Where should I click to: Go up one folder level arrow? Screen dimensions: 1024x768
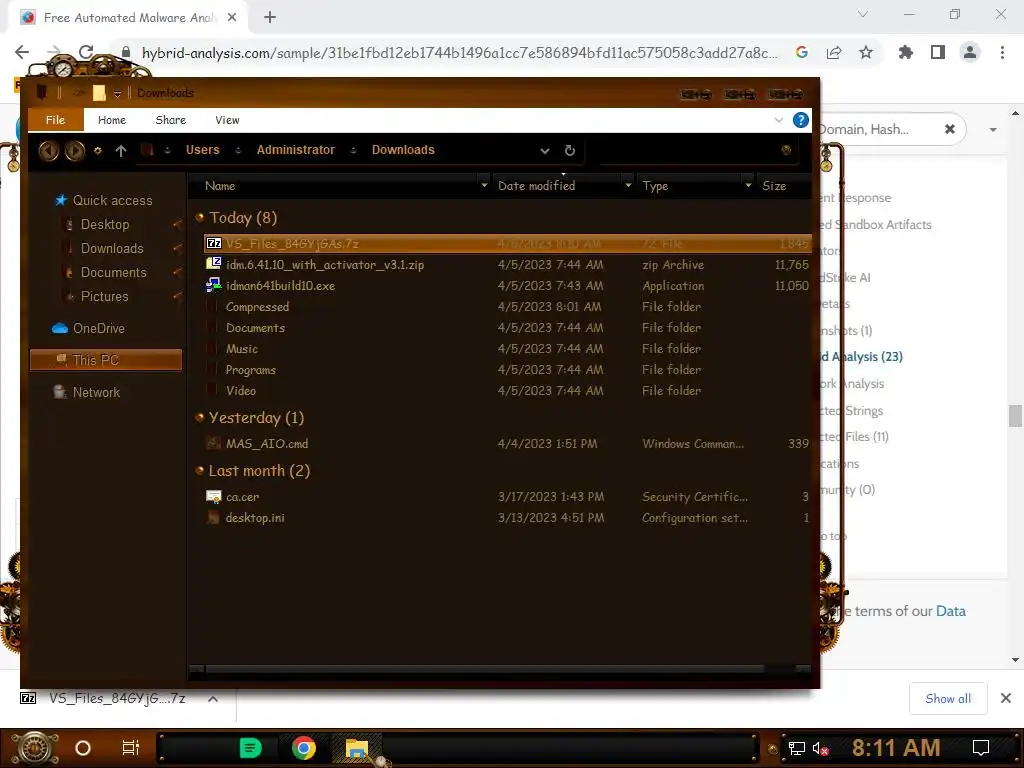point(121,151)
